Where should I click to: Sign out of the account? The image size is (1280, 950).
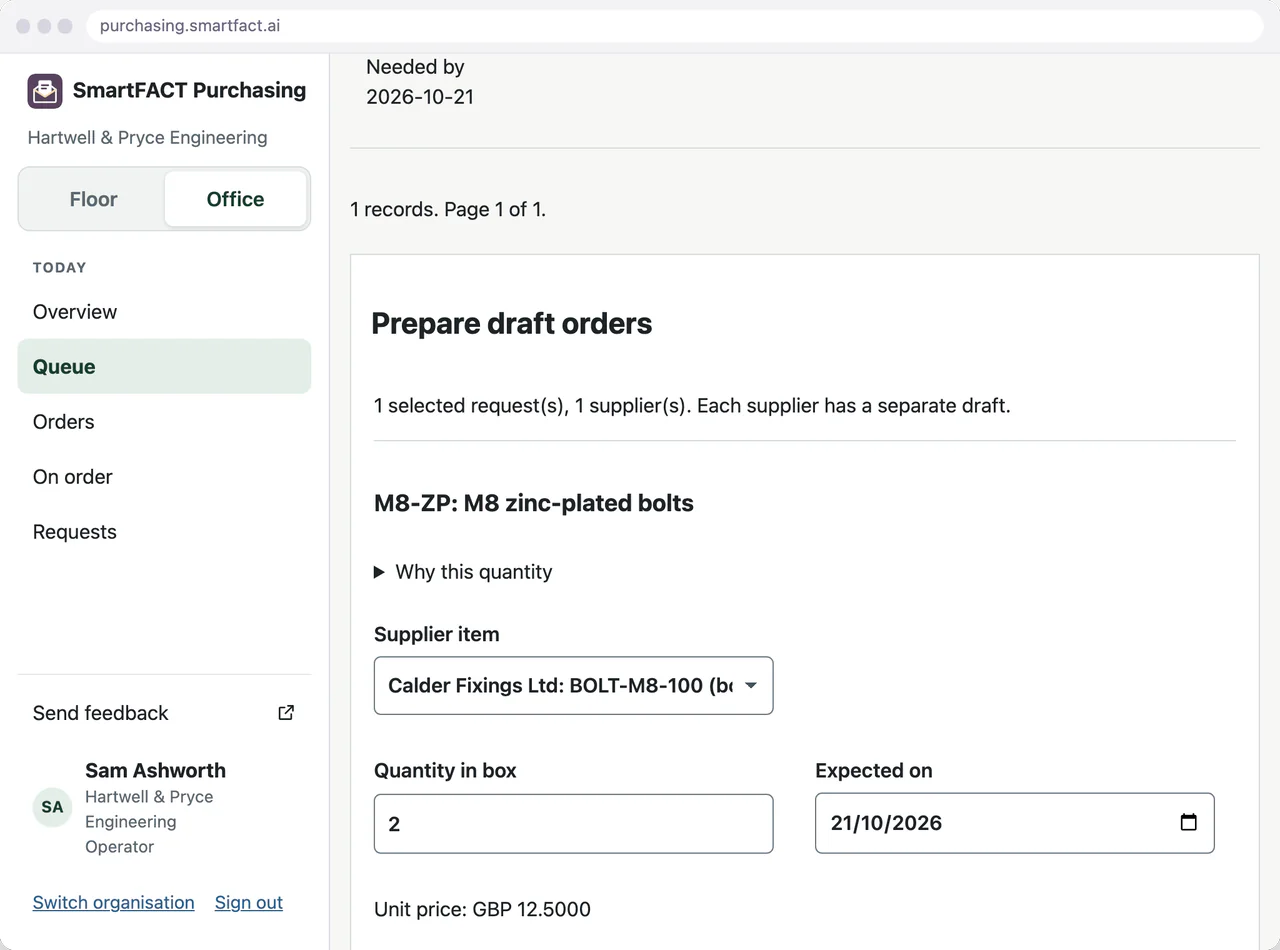[249, 903]
